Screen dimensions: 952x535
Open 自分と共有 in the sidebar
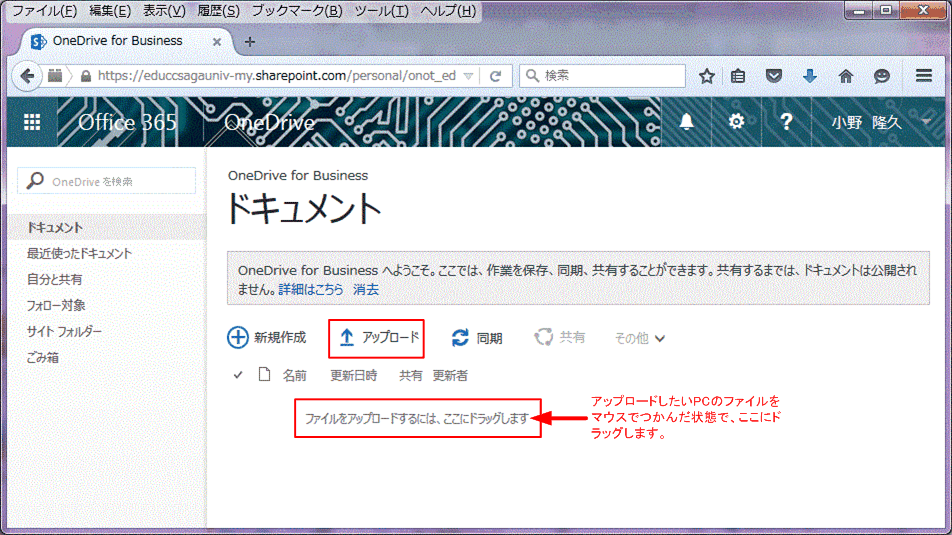tap(54, 279)
